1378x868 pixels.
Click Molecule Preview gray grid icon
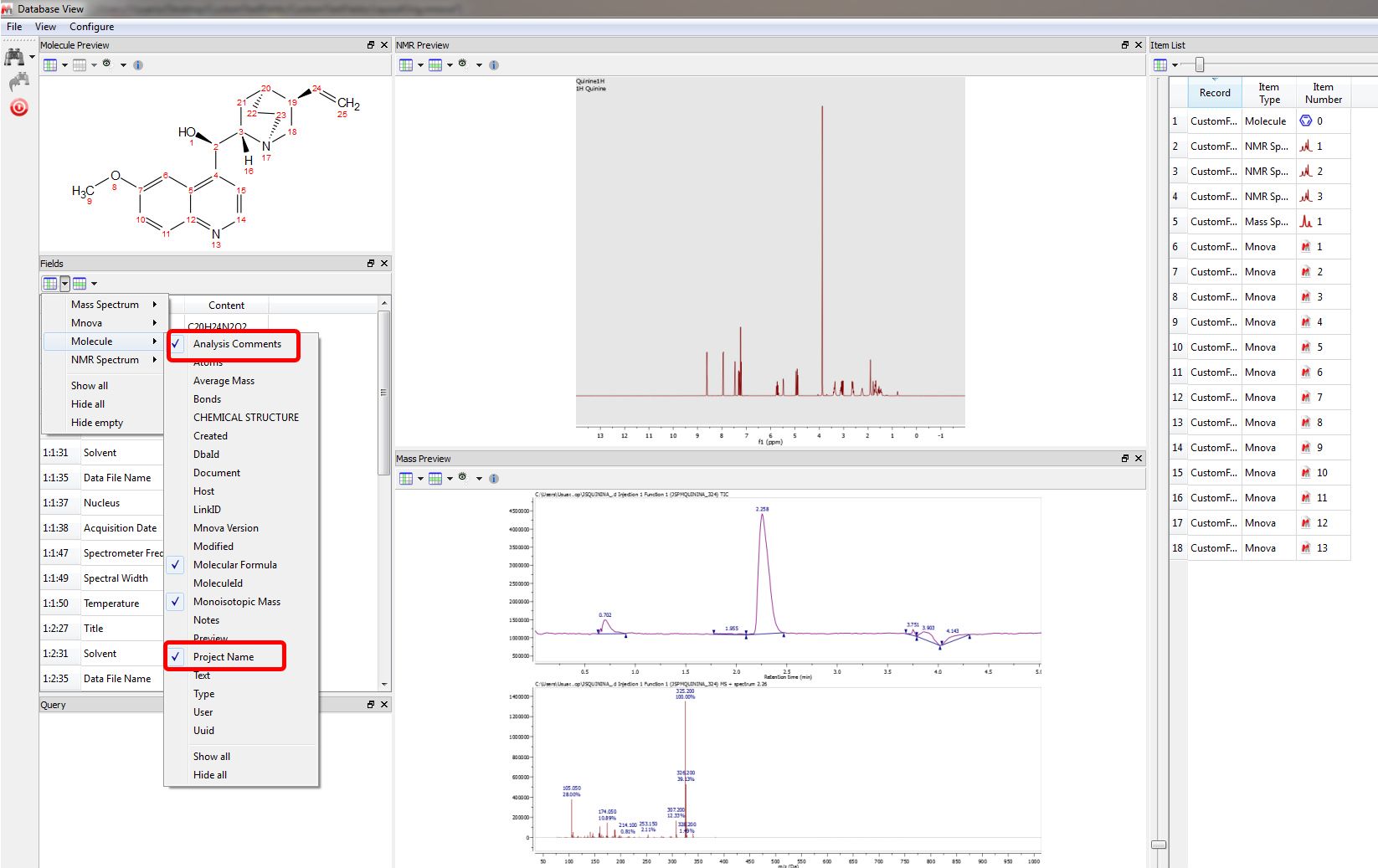click(x=80, y=64)
